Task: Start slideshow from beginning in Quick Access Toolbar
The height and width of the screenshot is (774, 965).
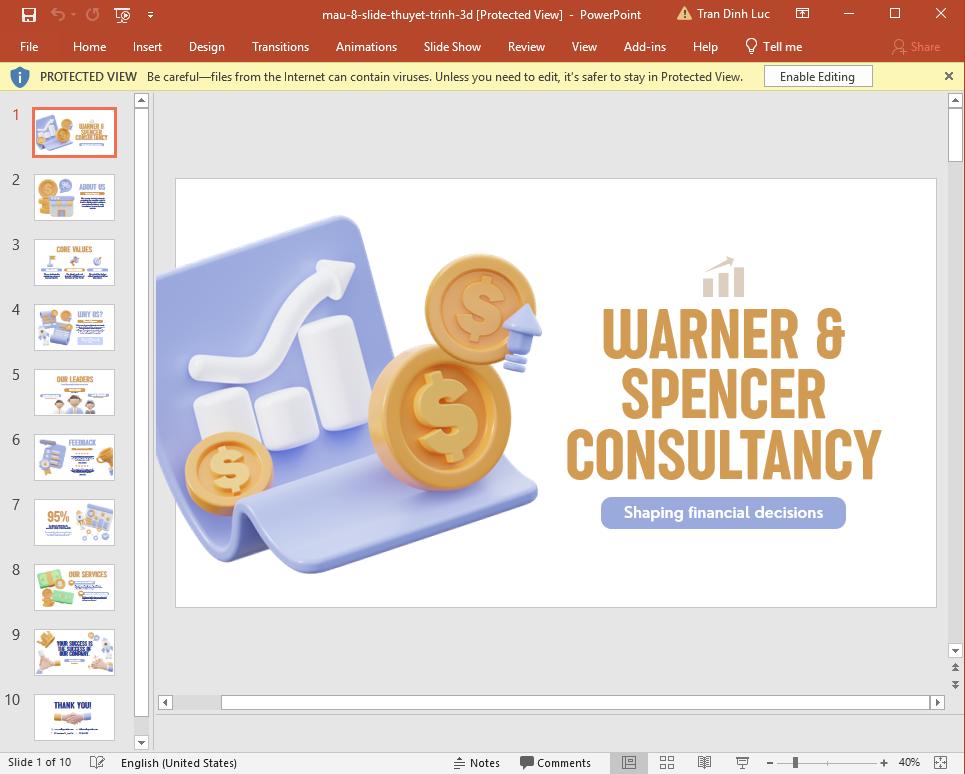Action: (122, 15)
